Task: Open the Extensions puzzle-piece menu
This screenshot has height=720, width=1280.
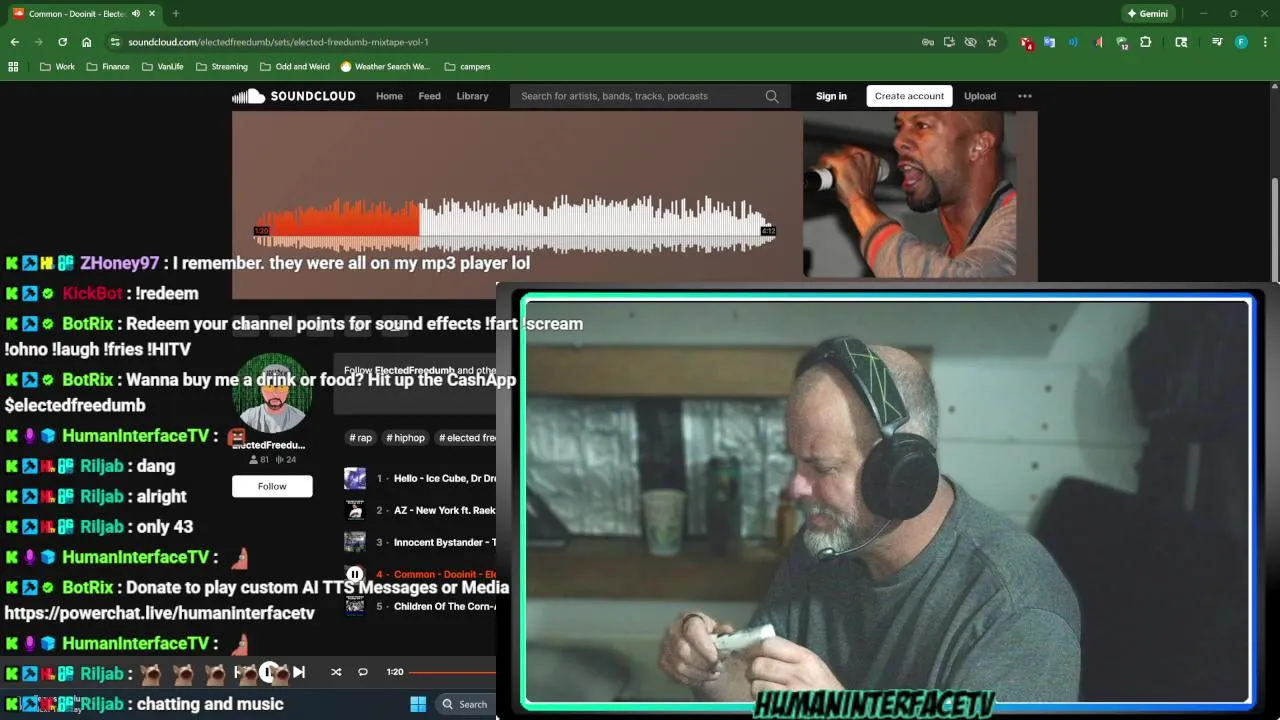Action: click(x=1146, y=42)
